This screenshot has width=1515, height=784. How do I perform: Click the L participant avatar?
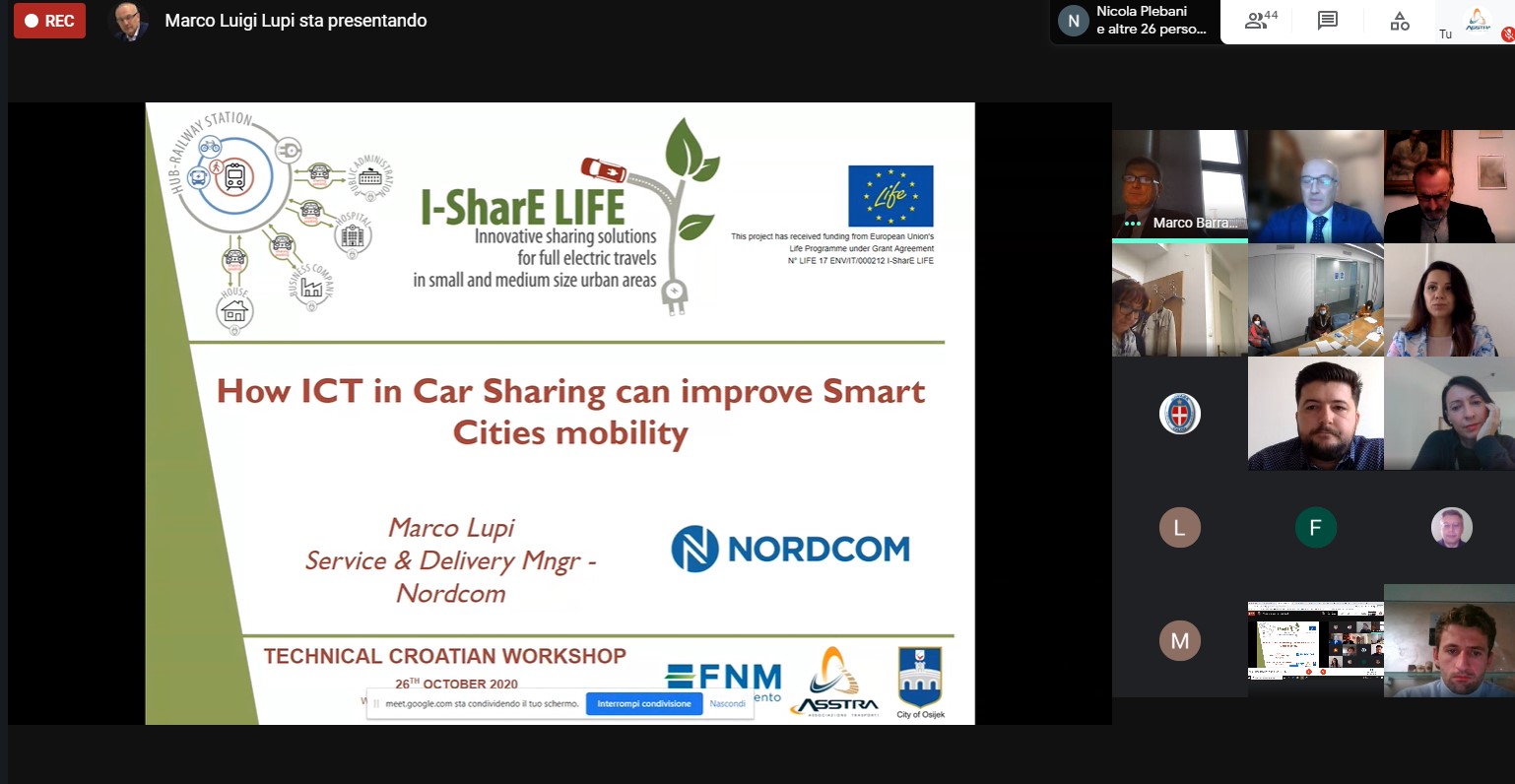point(1179,528)
